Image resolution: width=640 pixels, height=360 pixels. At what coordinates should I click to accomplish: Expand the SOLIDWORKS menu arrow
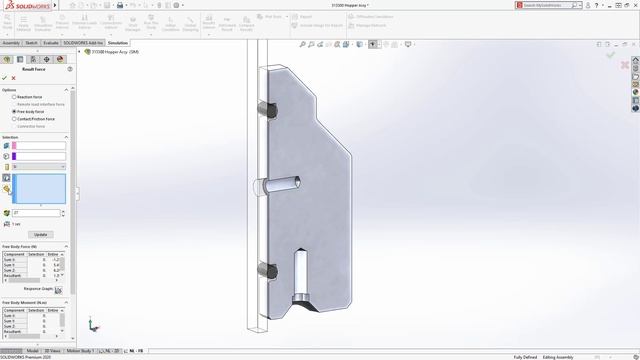55,5
